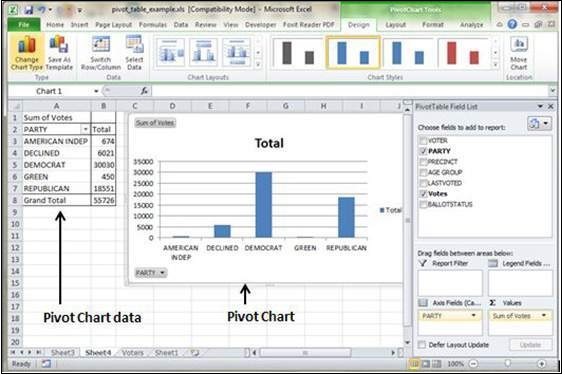The height and width of the screenshot is (375, 565).
Task: Click the Excel Help question mark icon
Action: 512,24
